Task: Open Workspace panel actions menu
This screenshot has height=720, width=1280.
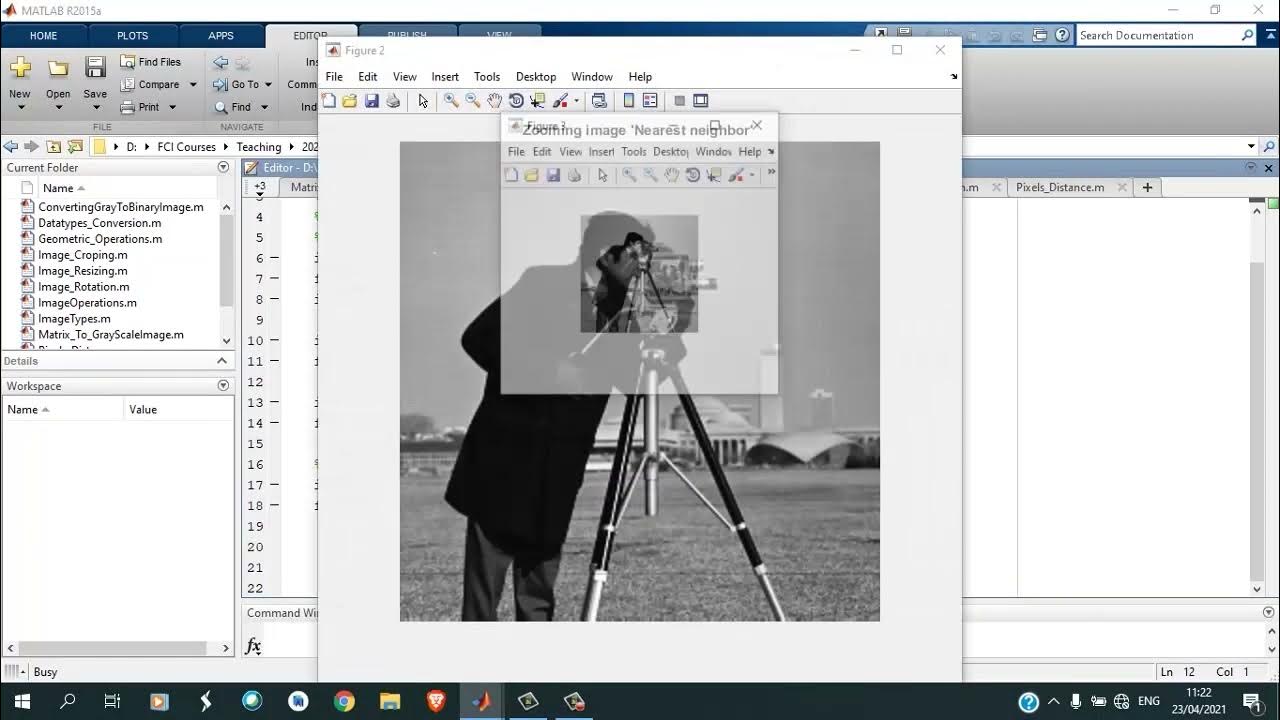Action: 223,386
